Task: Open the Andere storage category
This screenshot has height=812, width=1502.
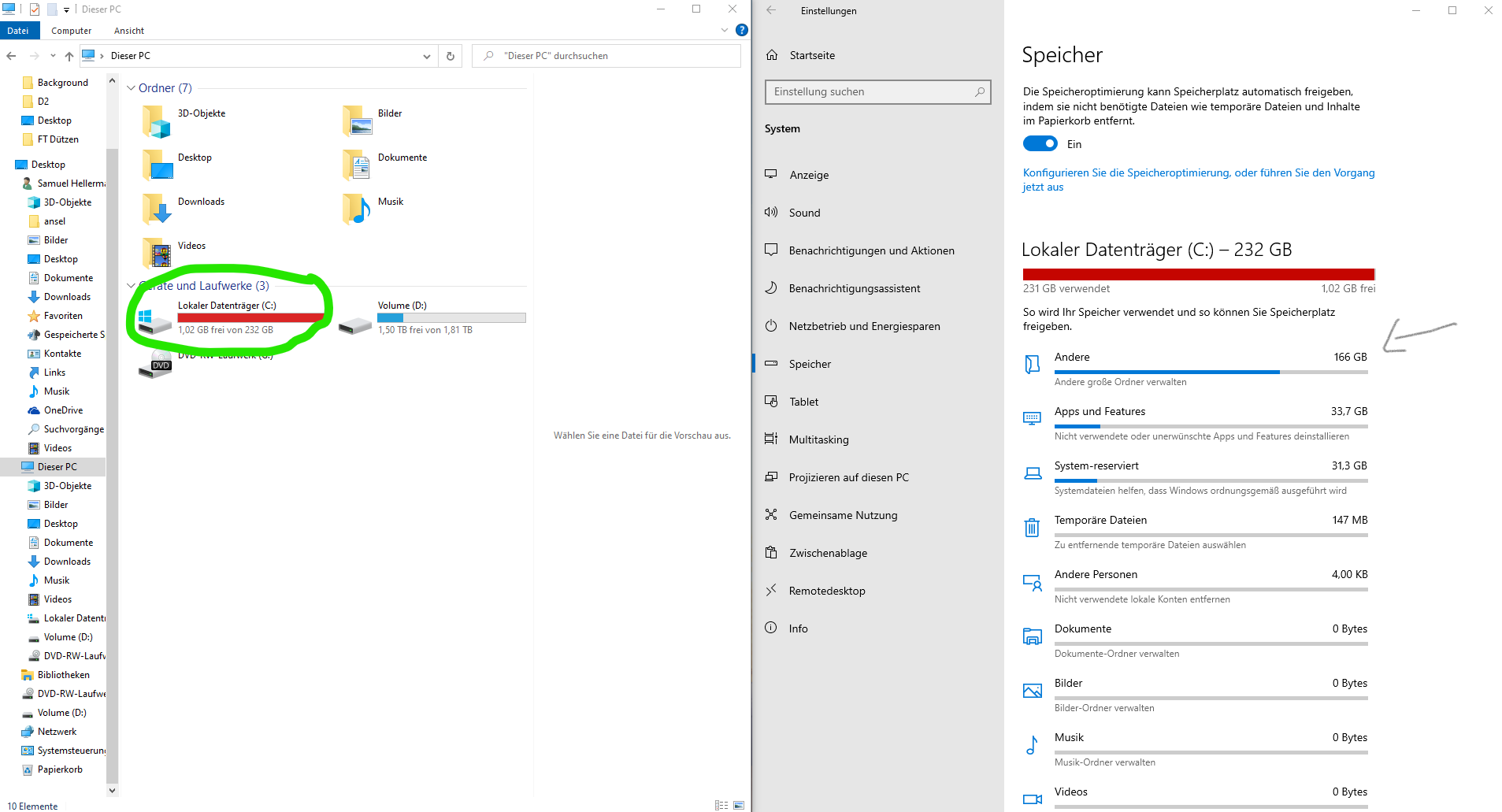Action: (1196, 368)
